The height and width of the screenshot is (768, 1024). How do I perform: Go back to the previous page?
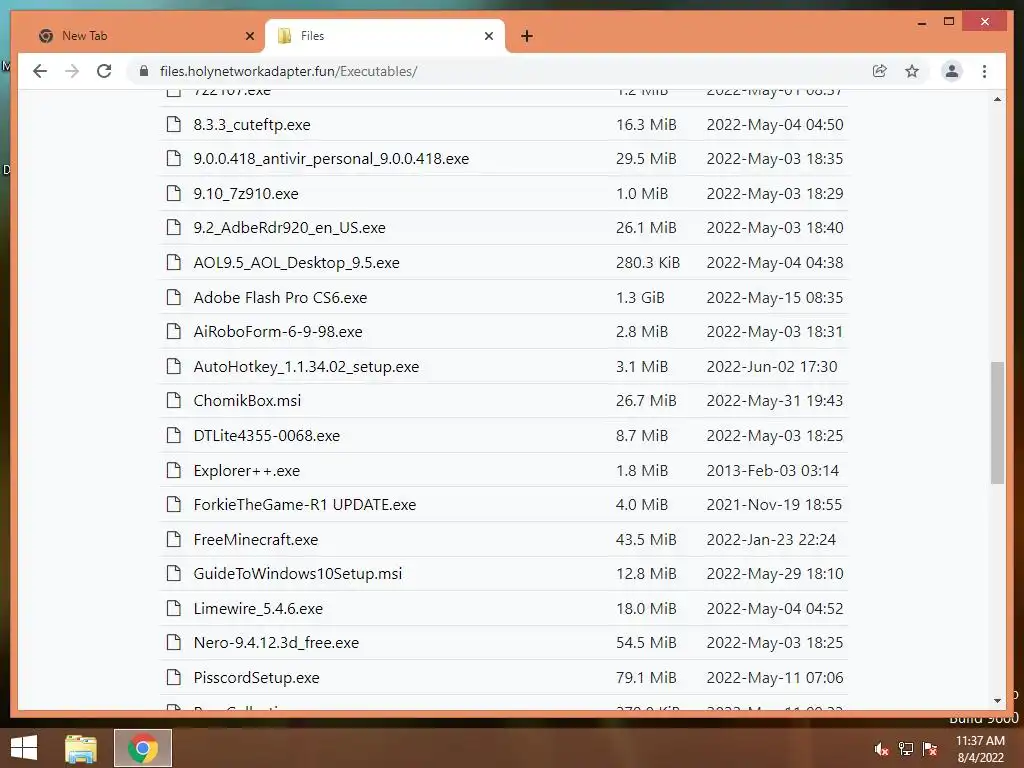(40, 71)
